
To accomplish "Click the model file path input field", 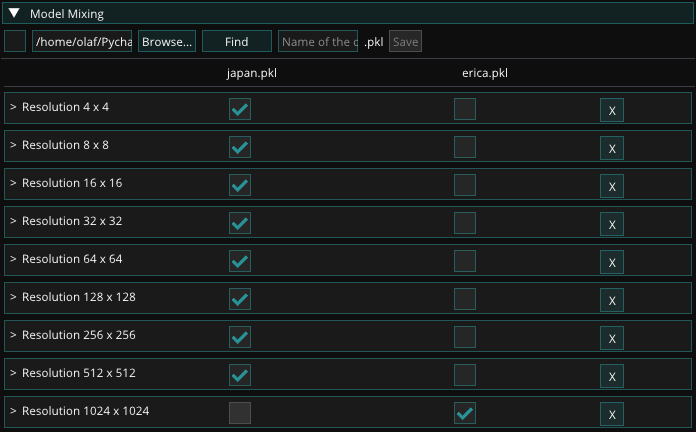I will coord(82,41).
